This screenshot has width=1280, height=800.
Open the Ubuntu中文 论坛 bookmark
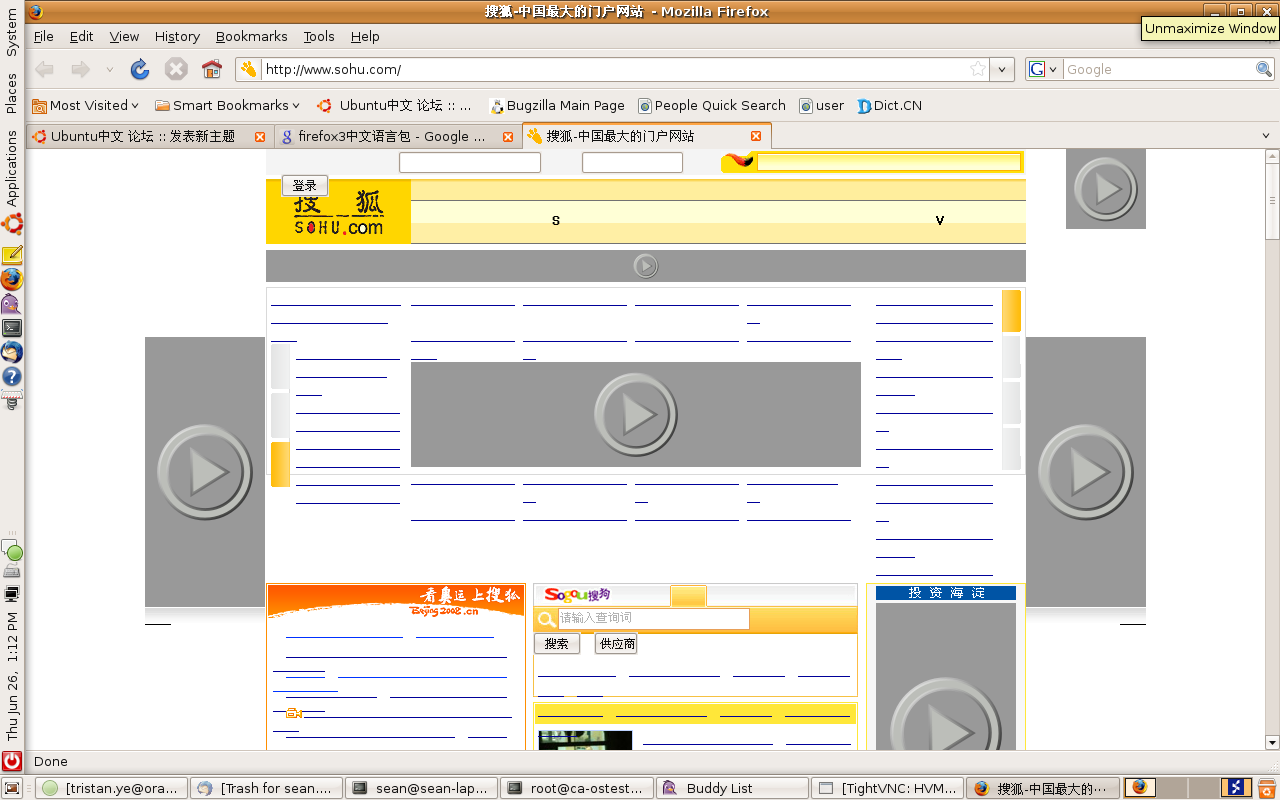(394, 105)
